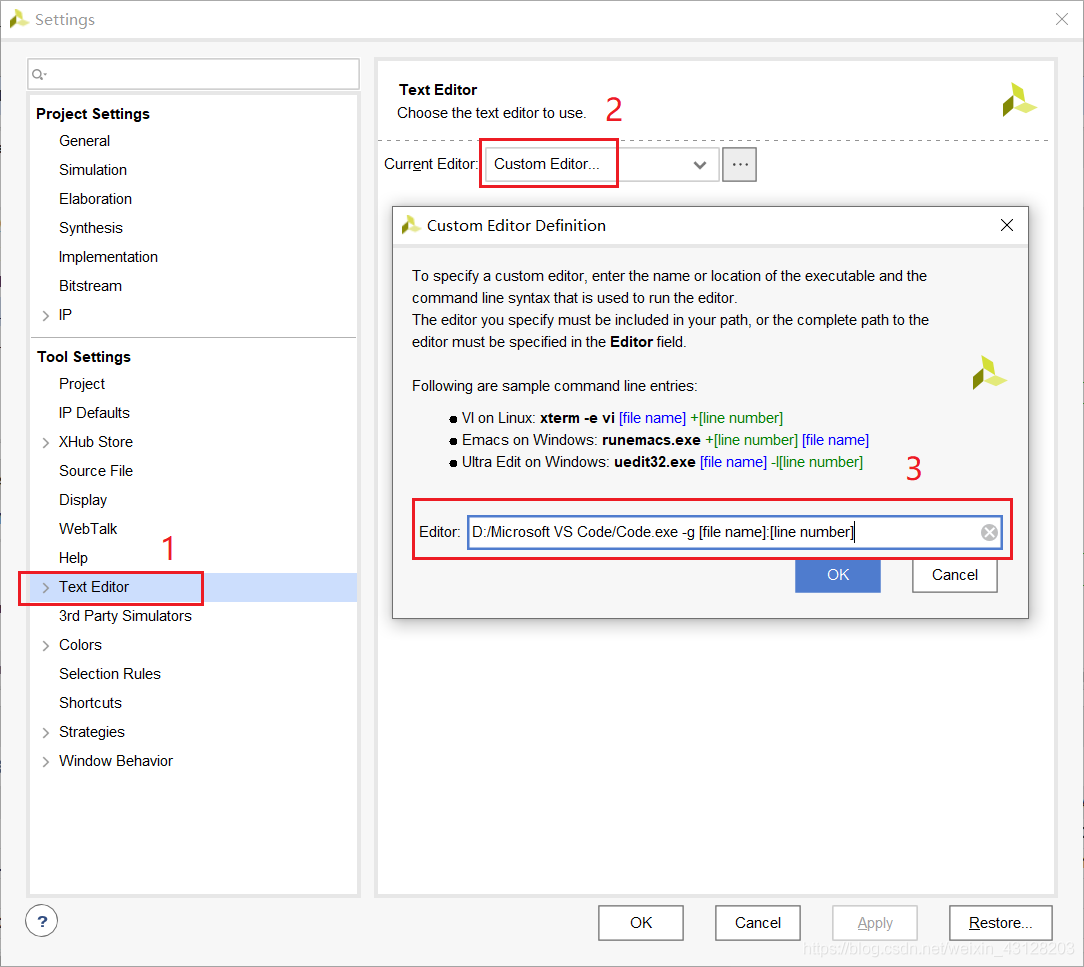This screenshot has height=967, width=1084.
Task: Open Display settings
Action: (83, 500)
